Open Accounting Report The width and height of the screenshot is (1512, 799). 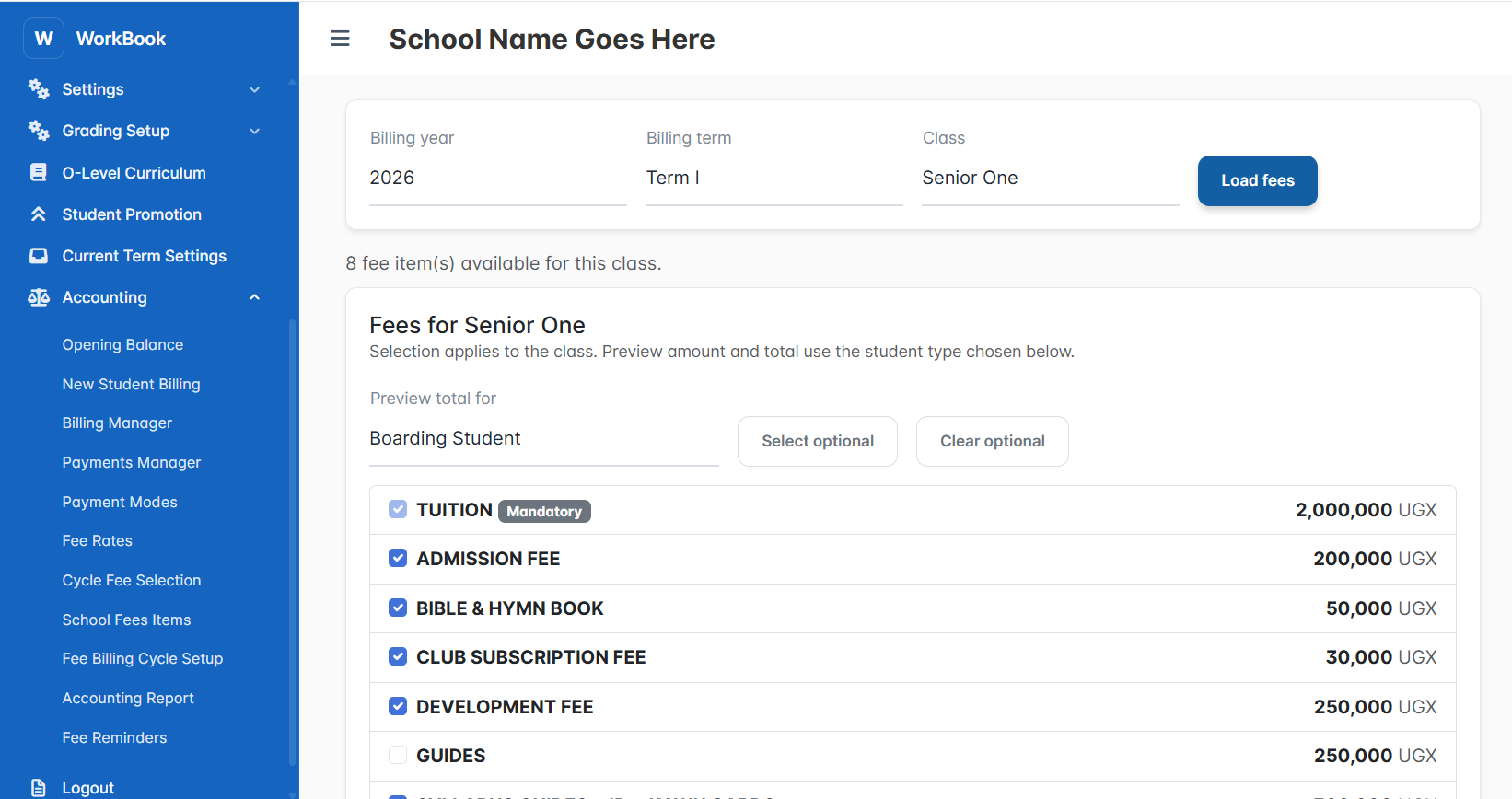[x=128, y=699]
